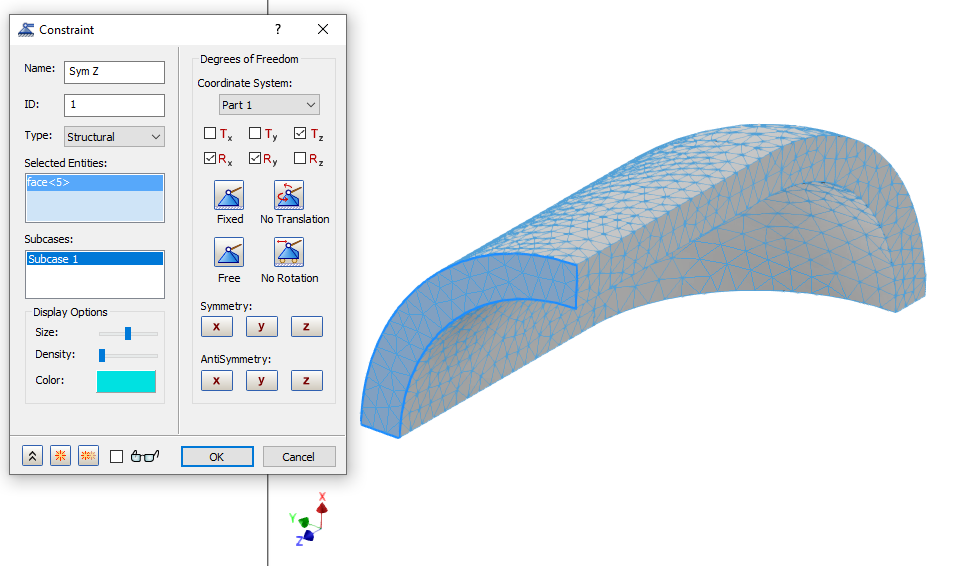
Task: Toggle the preview checkbox beside glasses icon
Action: [116, 457]
